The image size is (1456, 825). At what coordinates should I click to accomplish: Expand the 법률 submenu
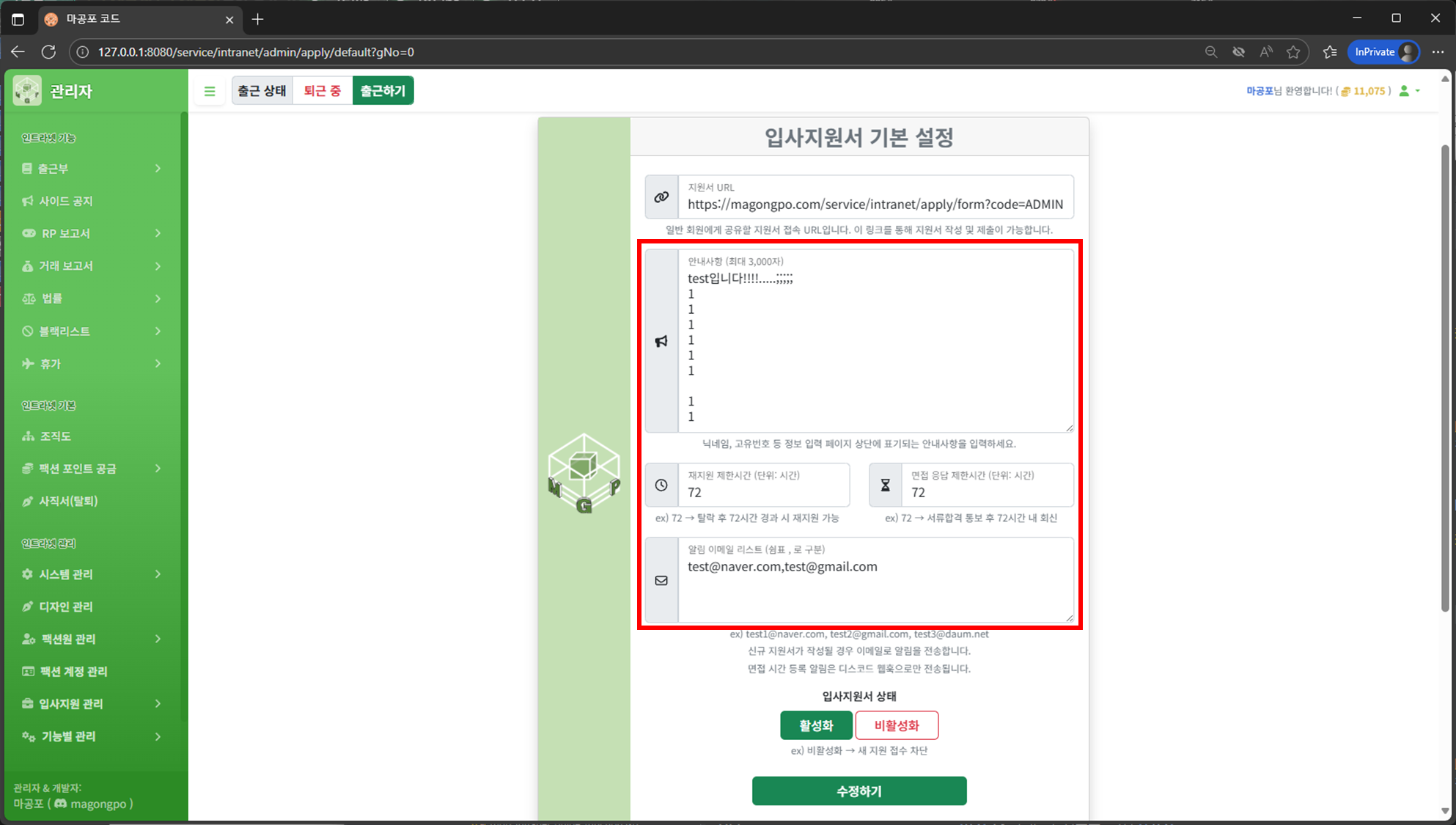click(x=158, y=298)
